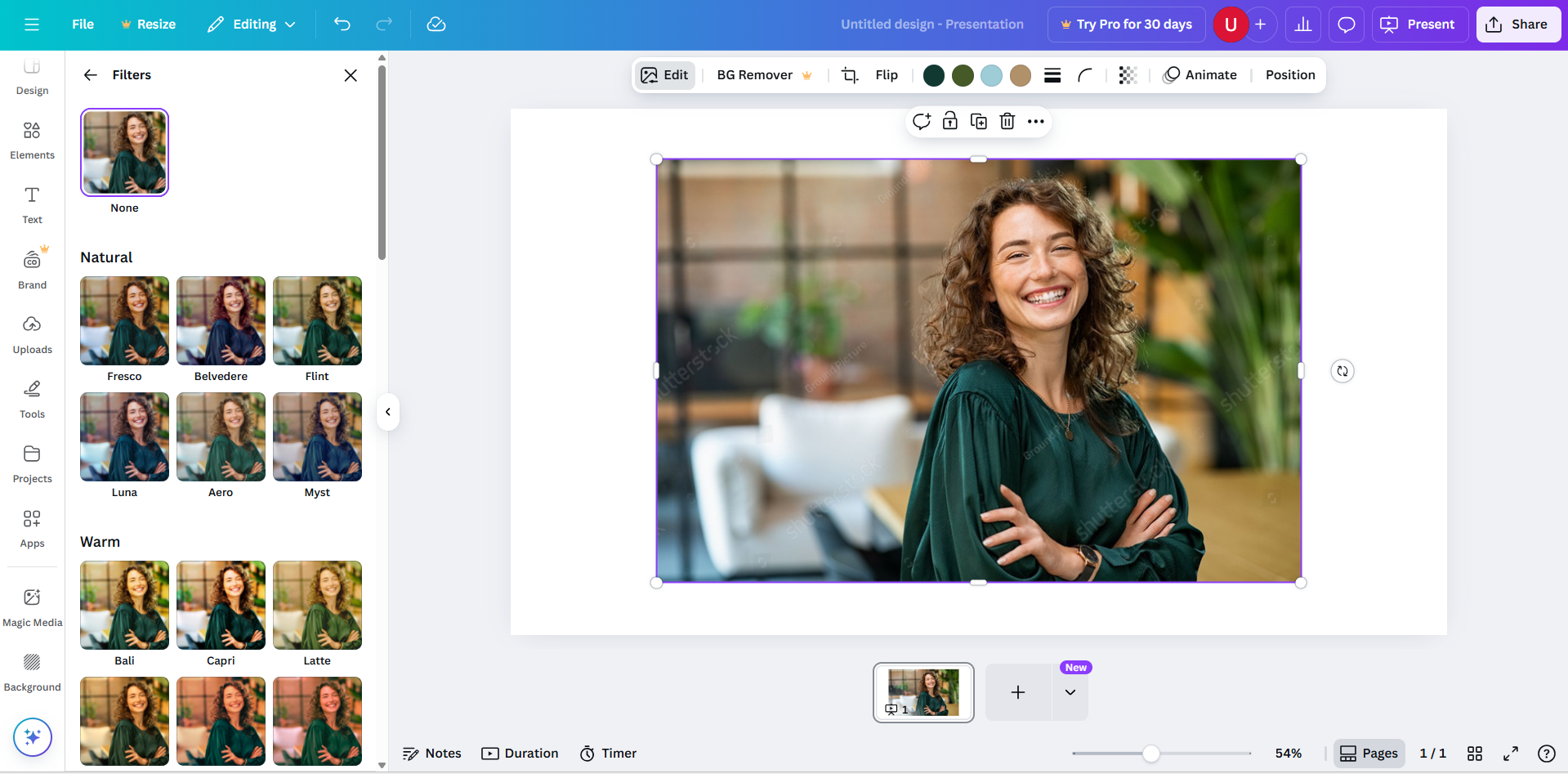This screenshot has height=774, width=1568.
Task: Collapse the Filters panel
Action: (x=387, y=412)
